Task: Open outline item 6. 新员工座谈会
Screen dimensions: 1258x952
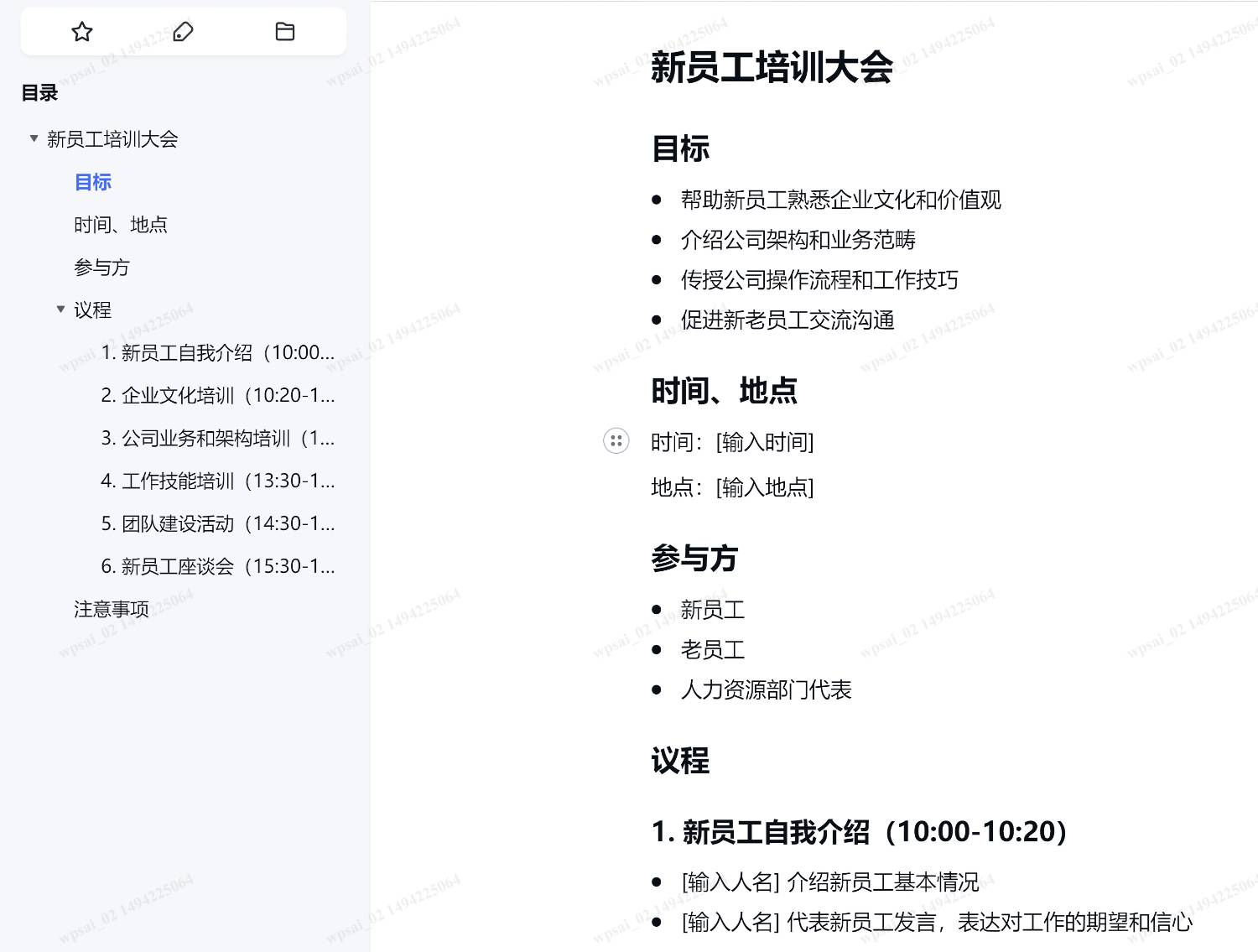Action: coord(218,567)
